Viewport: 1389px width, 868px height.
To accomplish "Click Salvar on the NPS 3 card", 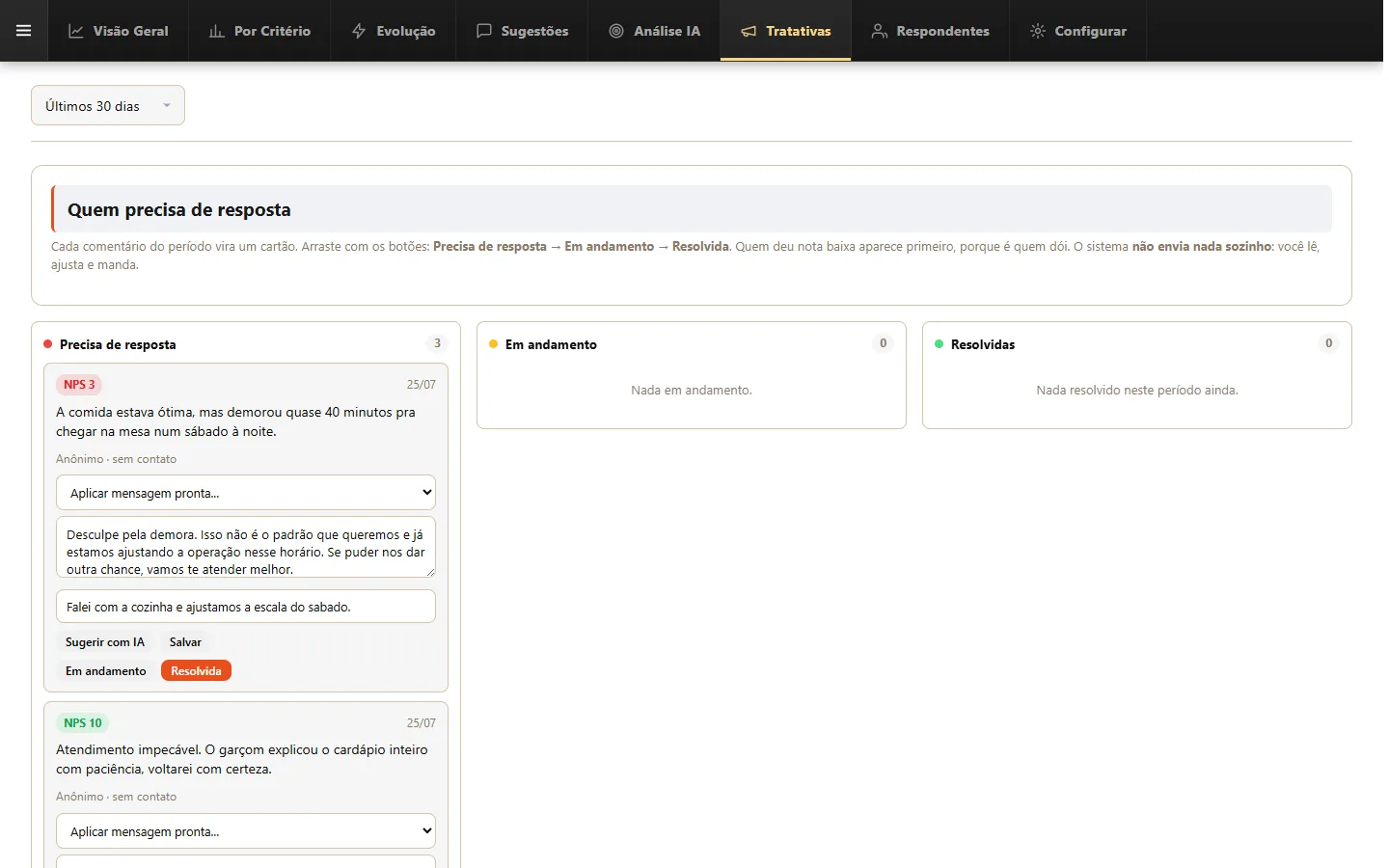I will tap(185, 642).
